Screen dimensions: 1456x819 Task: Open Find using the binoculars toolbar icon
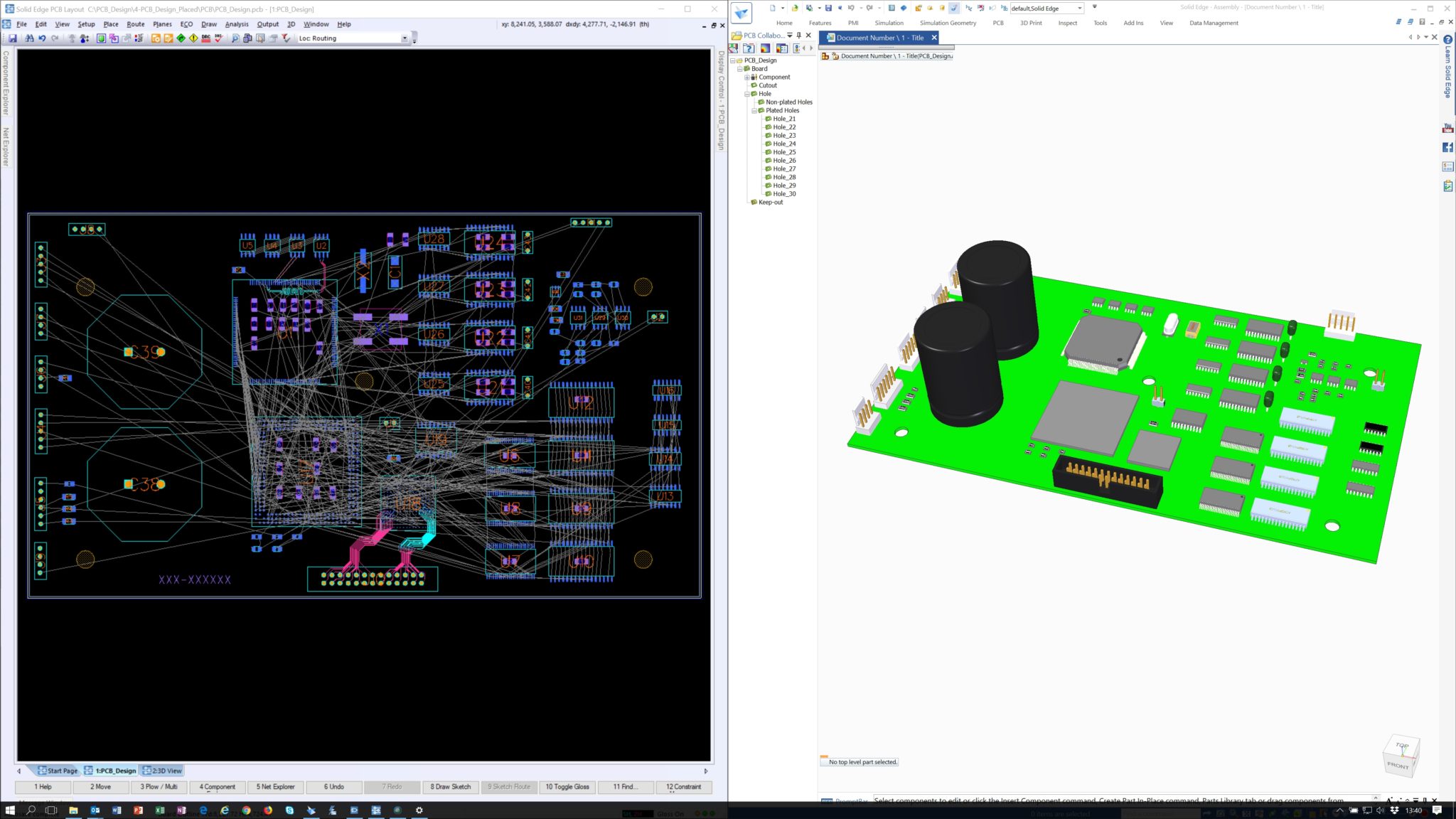click(30, 38)
